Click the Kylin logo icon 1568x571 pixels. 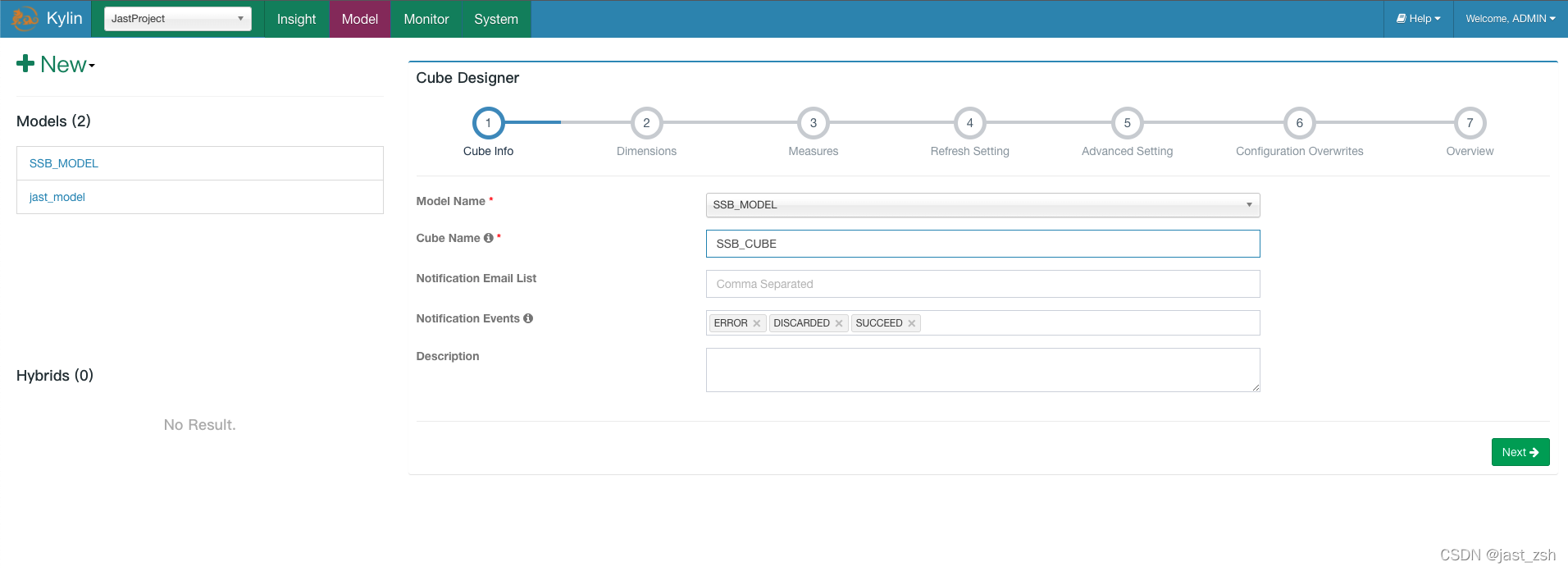coord(25,18)
